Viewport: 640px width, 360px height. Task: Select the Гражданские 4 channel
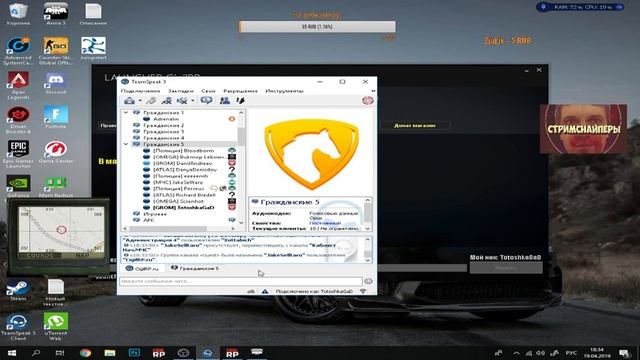[x=163, y=138]
